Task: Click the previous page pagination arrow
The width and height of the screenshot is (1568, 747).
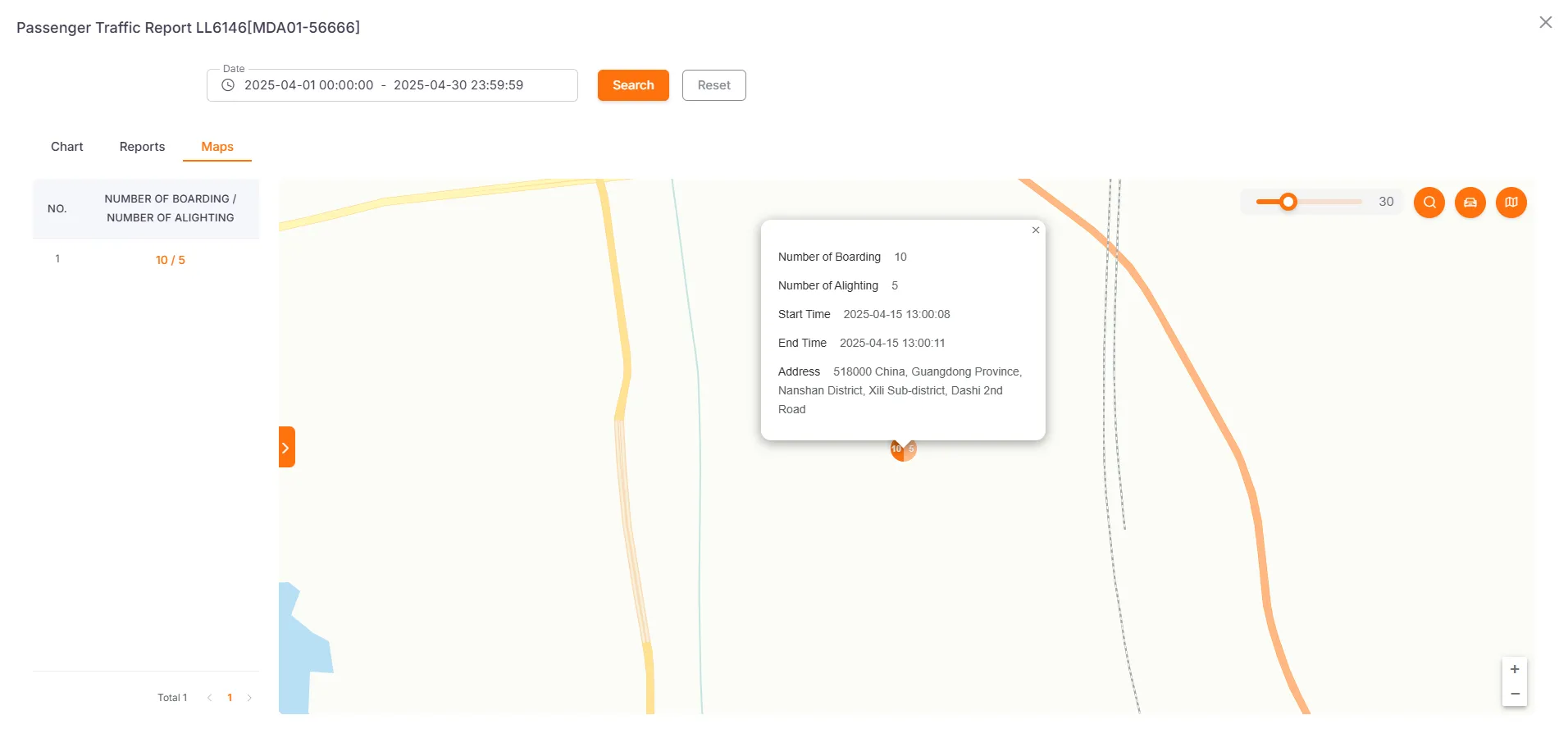Action: point(209,697)
